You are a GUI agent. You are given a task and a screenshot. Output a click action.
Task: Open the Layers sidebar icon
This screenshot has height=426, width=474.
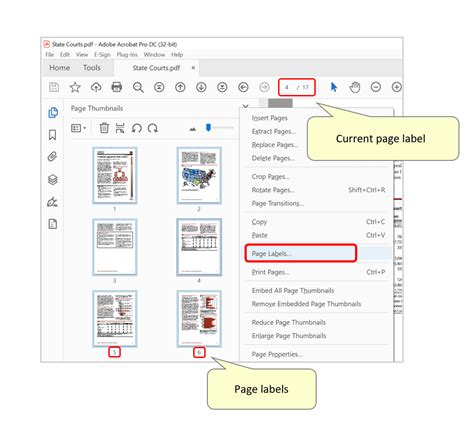point(53,180)
